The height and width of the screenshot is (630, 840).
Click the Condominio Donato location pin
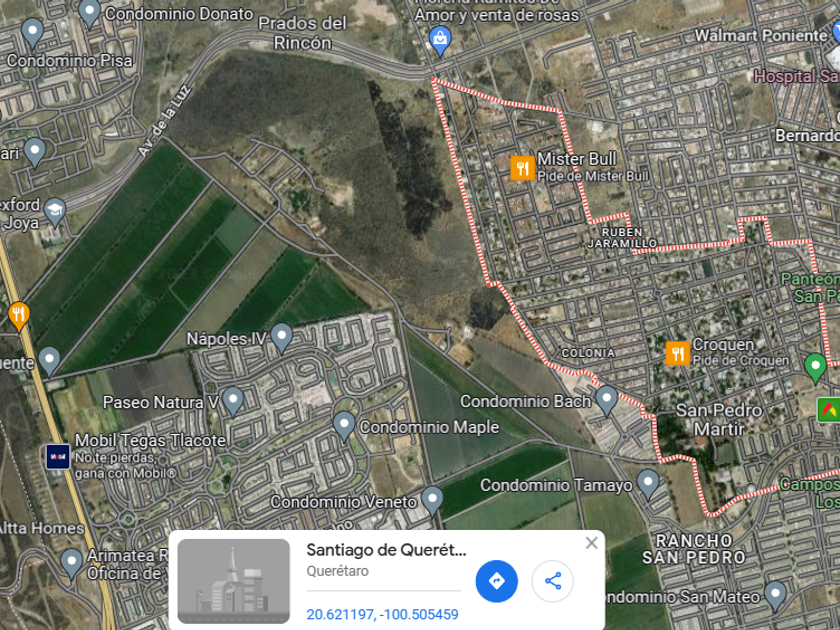tap(89, 13)
